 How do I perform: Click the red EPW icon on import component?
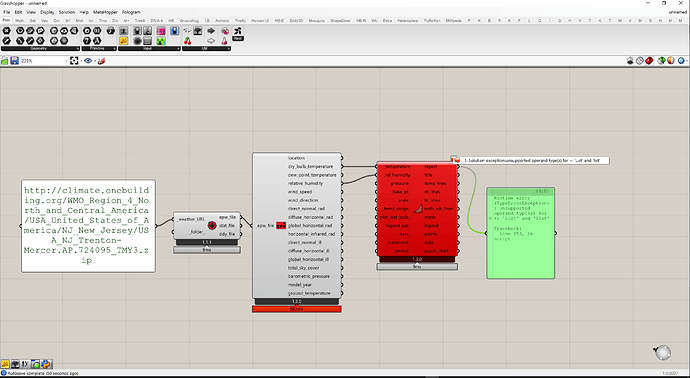[x=281, y=226]
